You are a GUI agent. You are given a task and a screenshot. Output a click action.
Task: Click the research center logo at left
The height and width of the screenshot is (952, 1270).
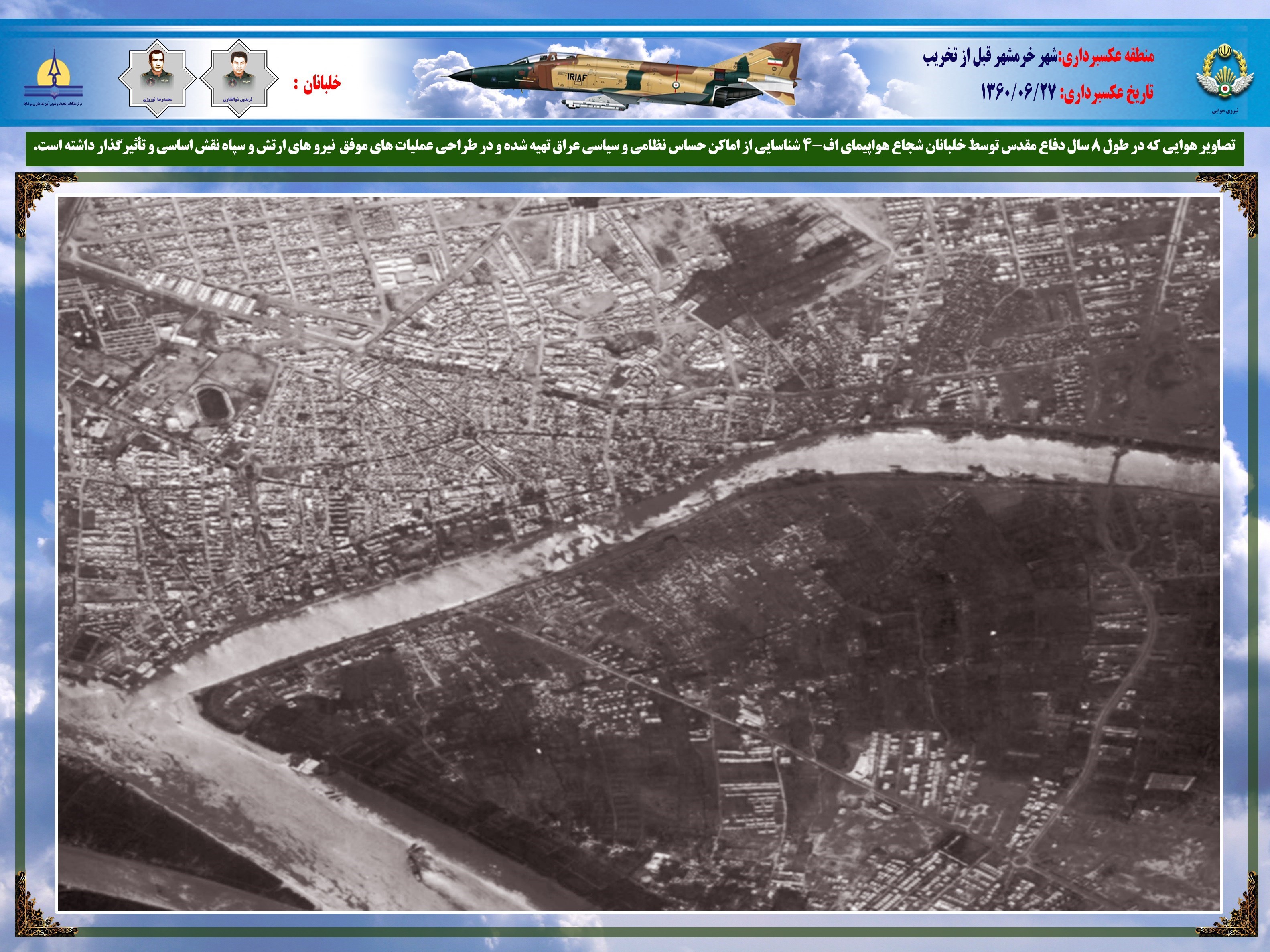53,75
